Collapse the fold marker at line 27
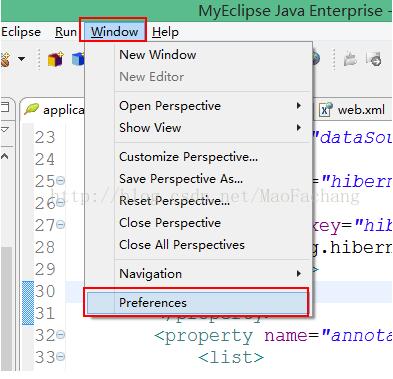 pyautogui.click(x=60, y=225)
